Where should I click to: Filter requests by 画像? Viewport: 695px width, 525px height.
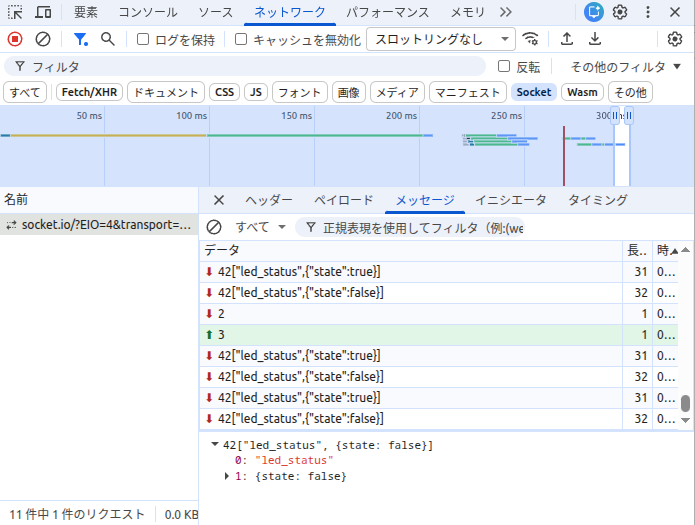pos(348,92)
